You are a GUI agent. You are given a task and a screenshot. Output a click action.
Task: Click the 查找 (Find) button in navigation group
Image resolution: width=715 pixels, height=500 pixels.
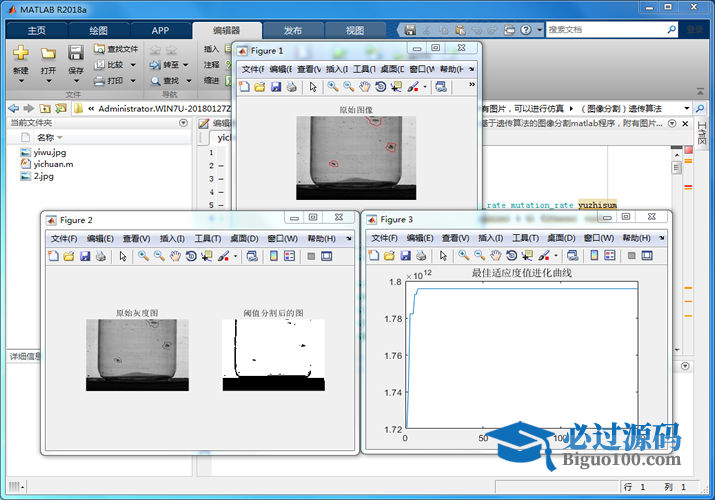coord(165,81)
